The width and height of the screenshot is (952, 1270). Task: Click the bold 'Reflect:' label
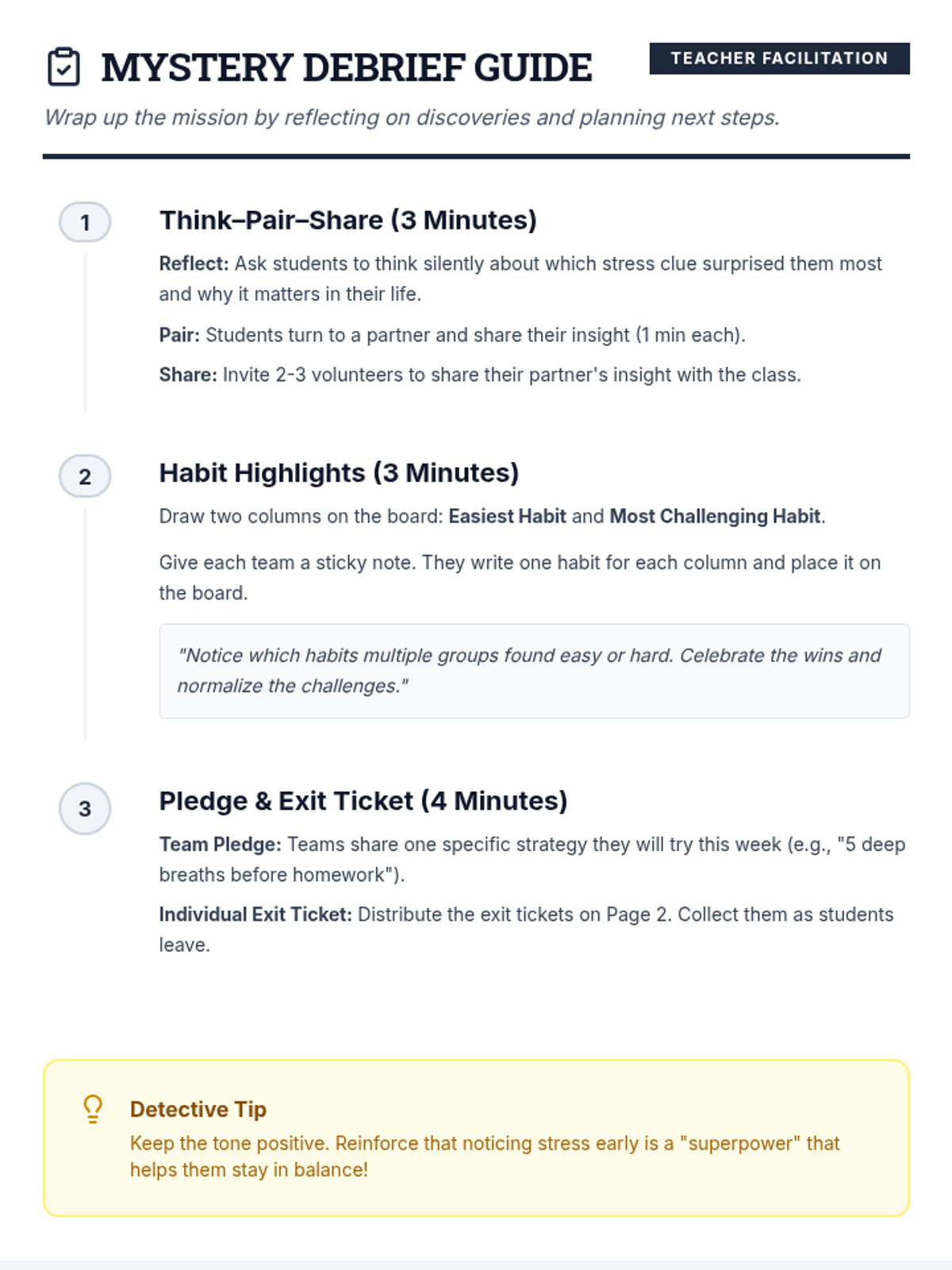point(194,264)
